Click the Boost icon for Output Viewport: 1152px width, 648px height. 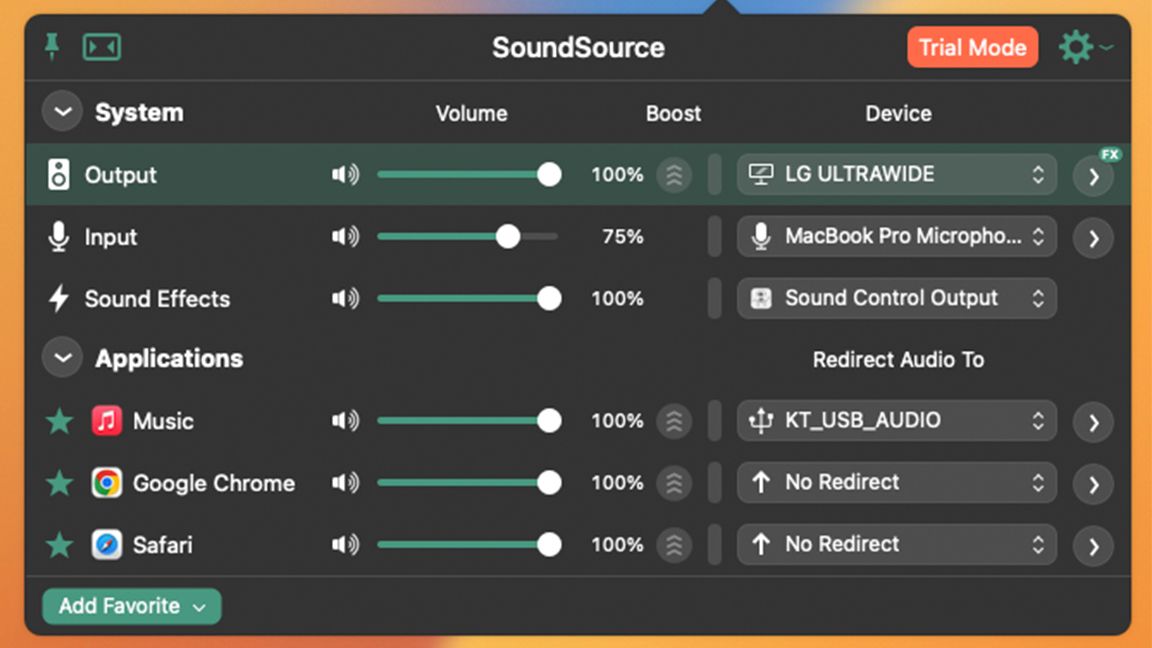pyautogui.click(x=674, y=175)
